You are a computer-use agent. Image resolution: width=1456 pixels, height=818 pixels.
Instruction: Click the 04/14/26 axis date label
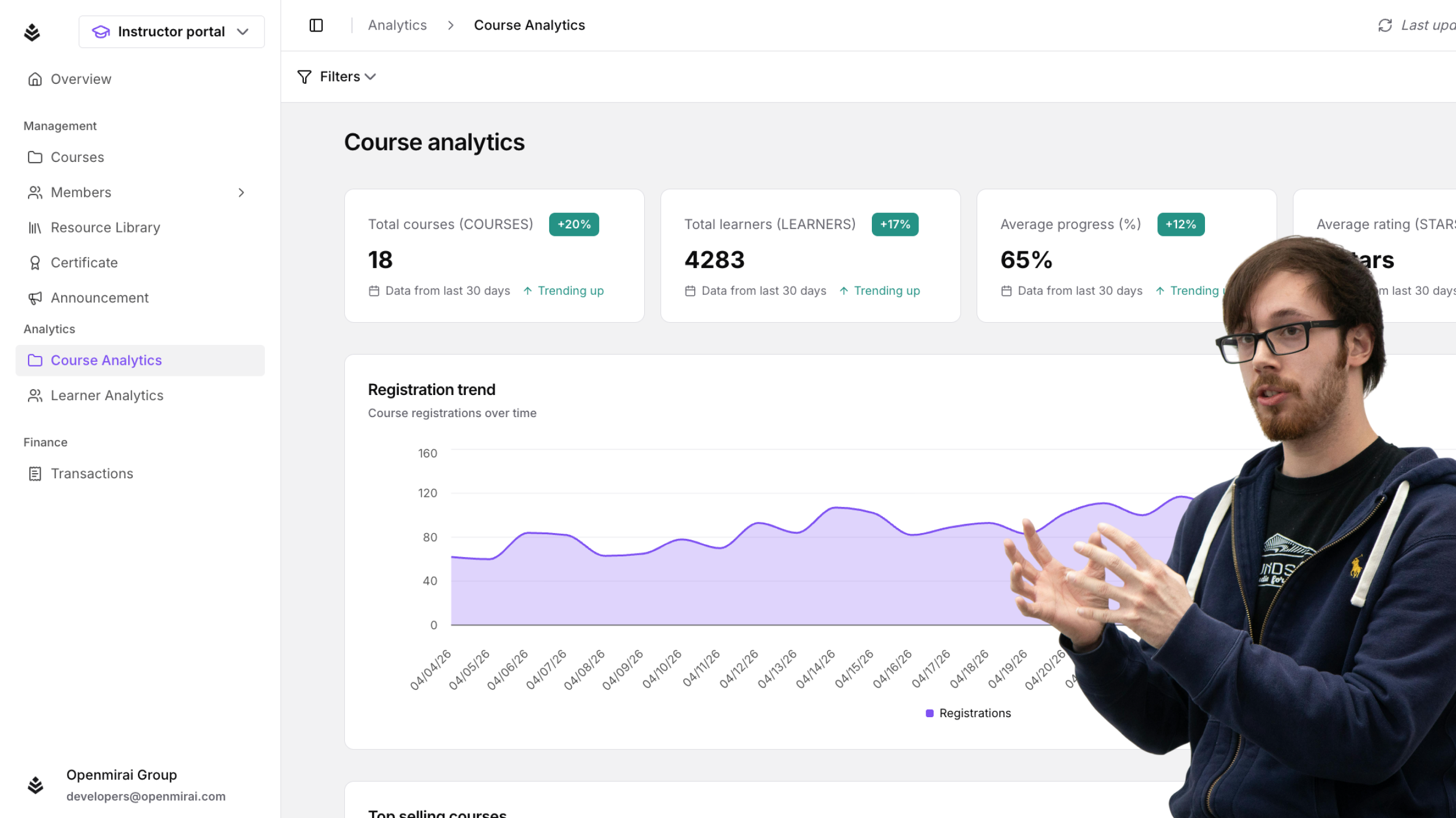[x=815, y=669]
